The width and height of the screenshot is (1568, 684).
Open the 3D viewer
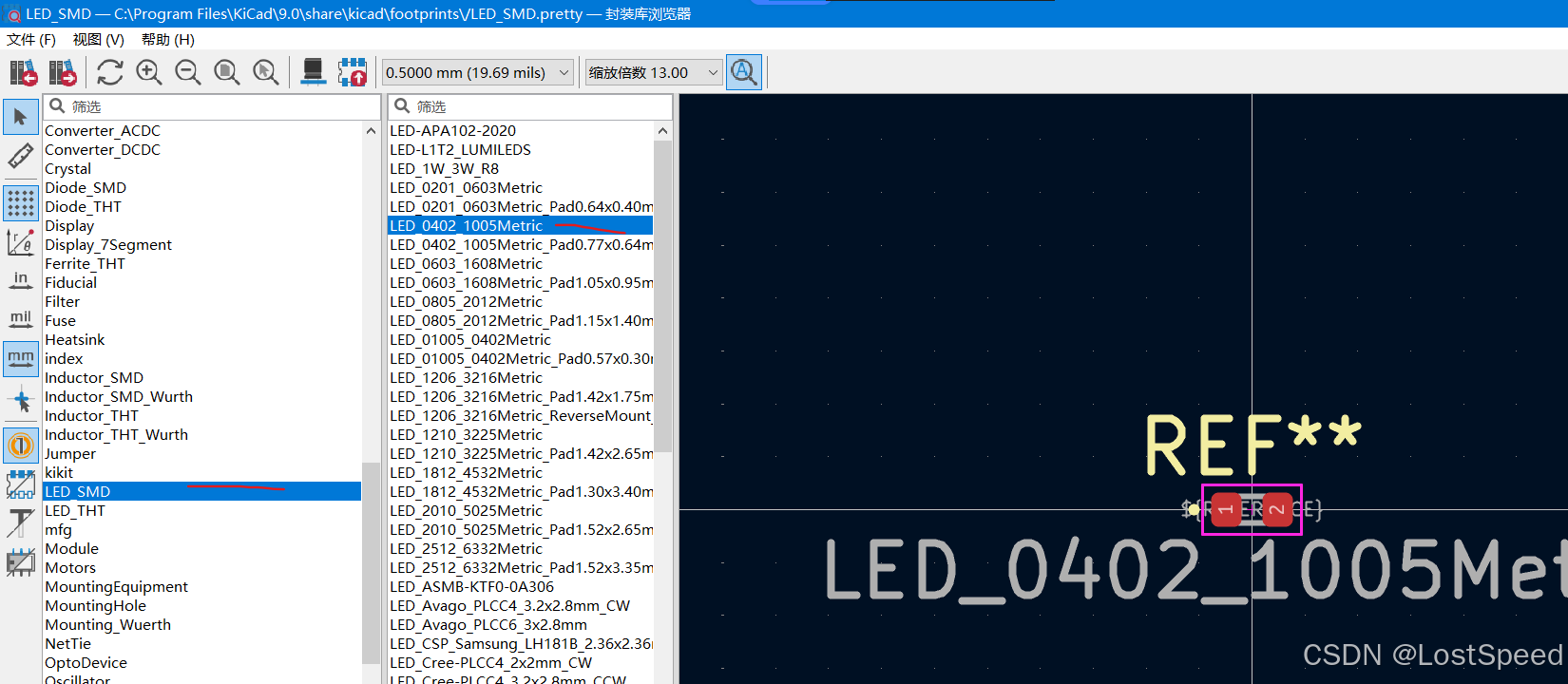point(313,72)
